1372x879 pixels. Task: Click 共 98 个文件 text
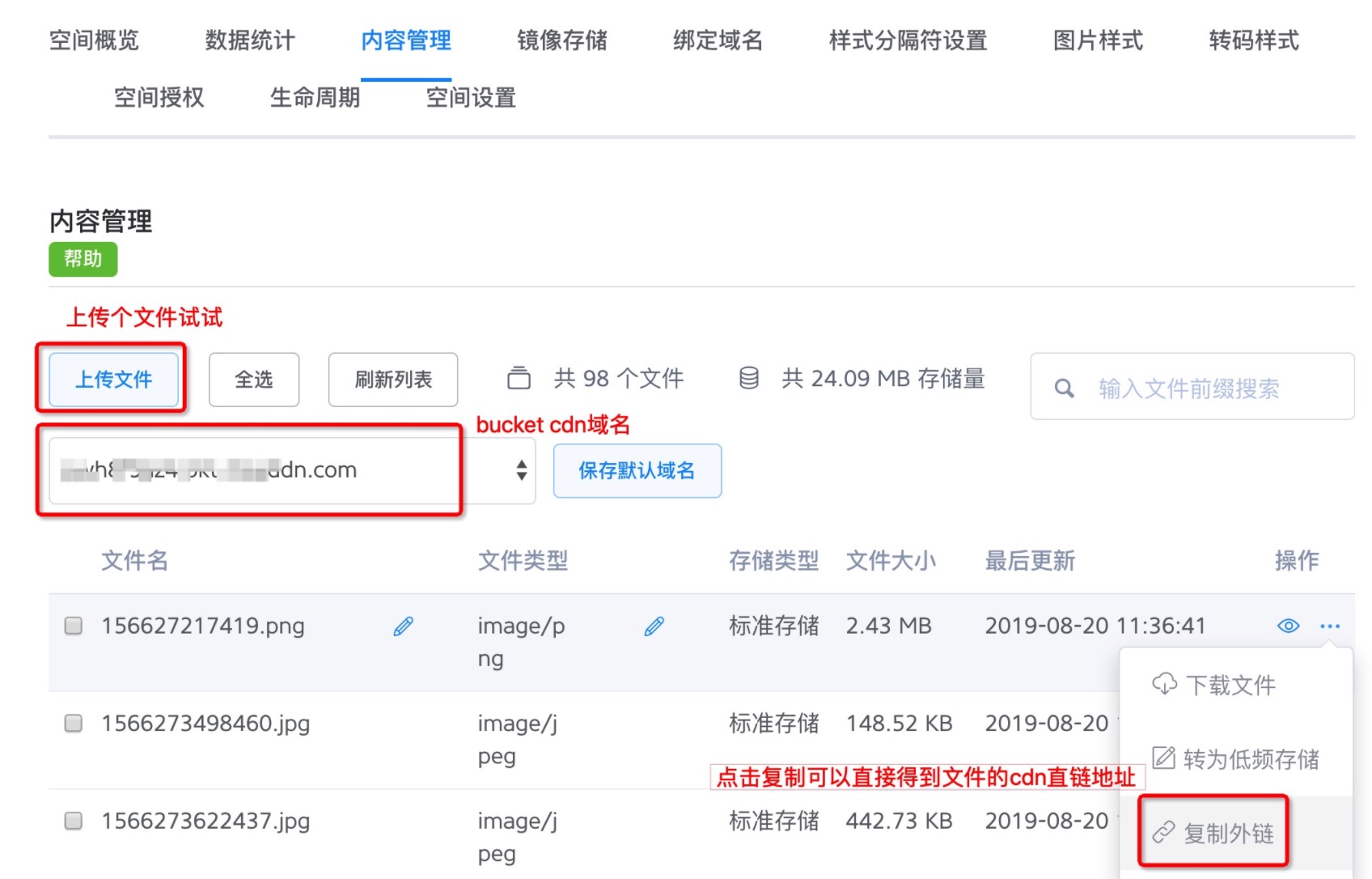pyautogui.click(x=619, y=378)
